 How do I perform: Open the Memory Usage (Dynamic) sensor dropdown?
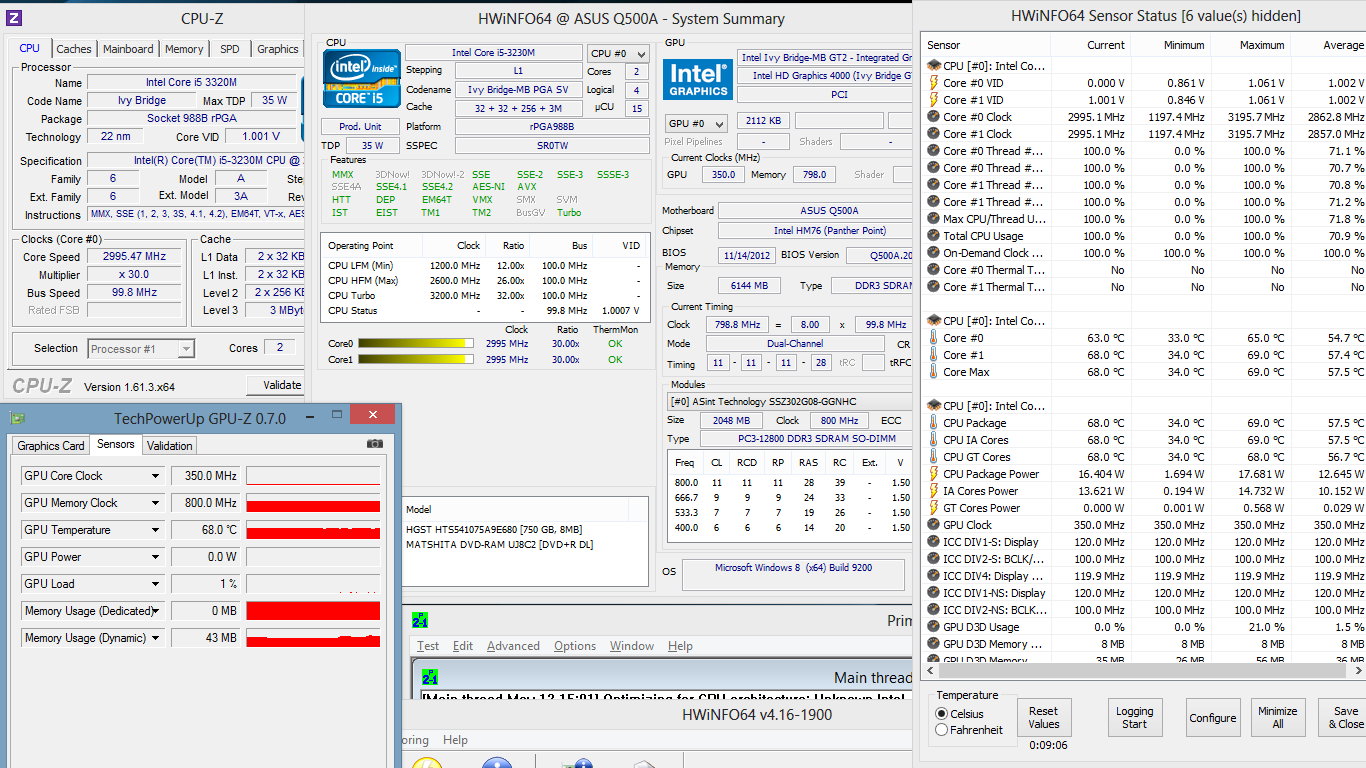pos(155,638)
